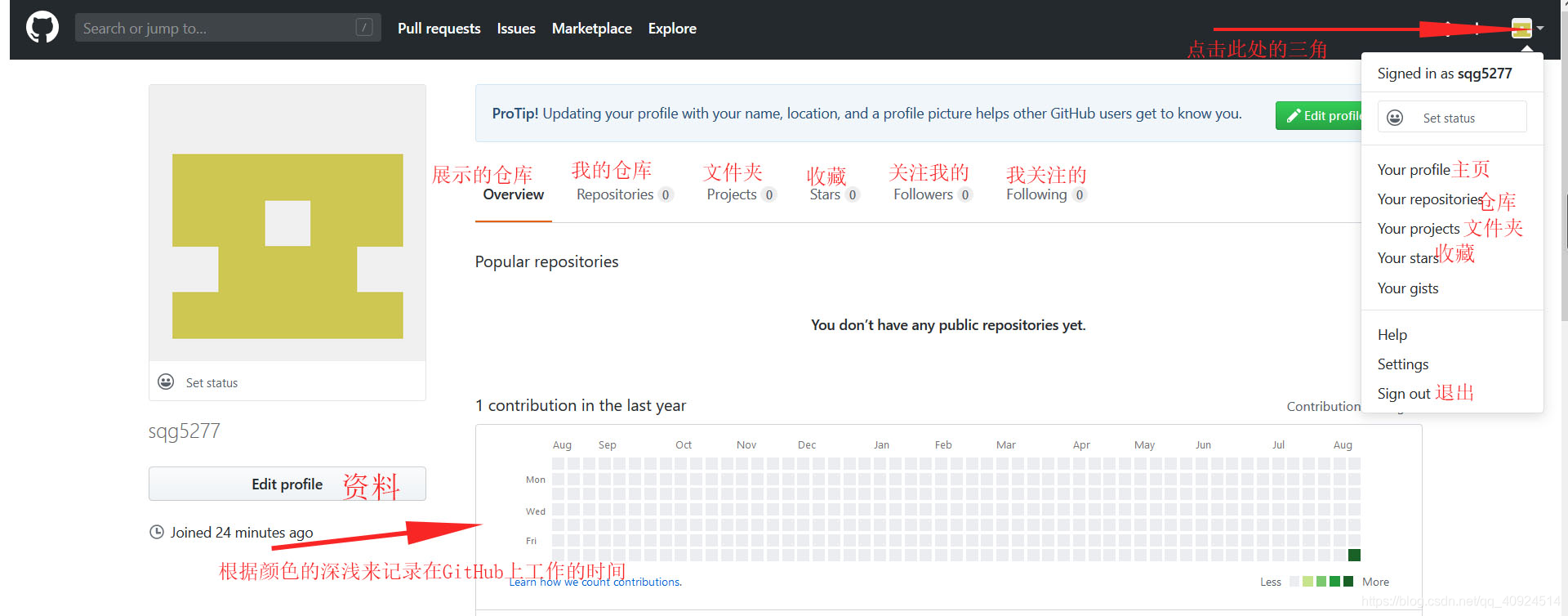Expand the account menu caret arrow

pos(1540,28)
